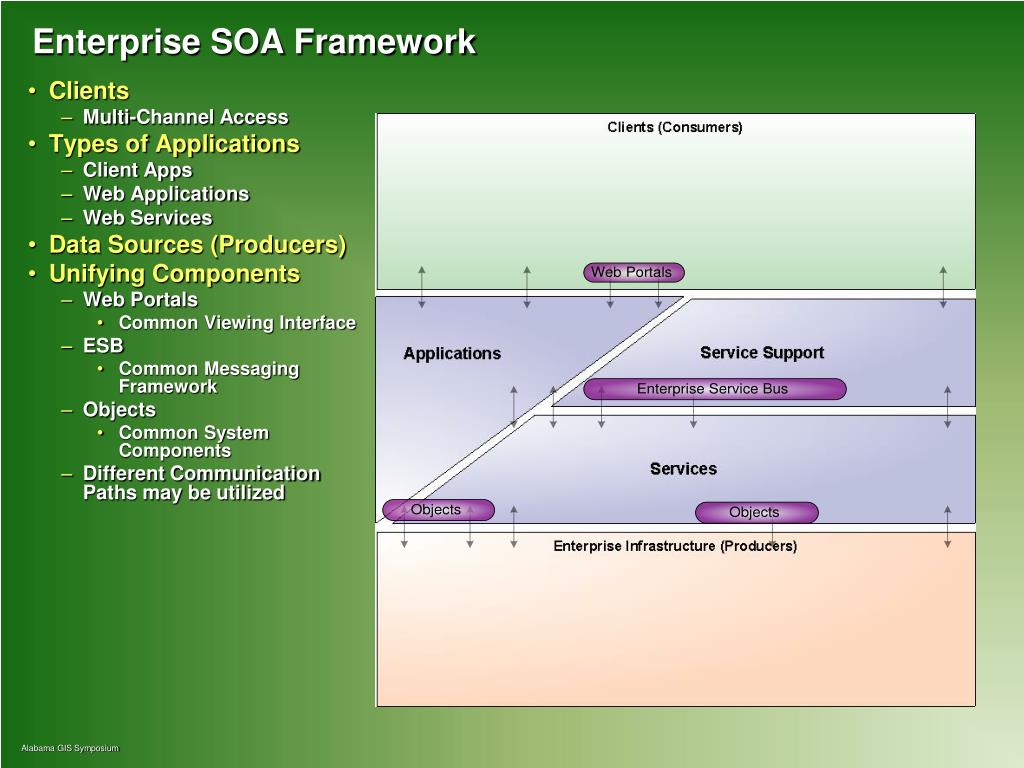Screen dimensions: 1024x768
Task: Select Data Sources (Producers) heading
Action: pyautogui.click(x=198, y=245)
